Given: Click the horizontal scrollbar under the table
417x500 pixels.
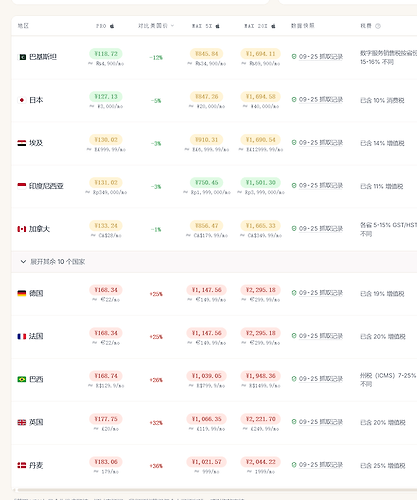Looking at the screenshot, I should pos(215,490).
